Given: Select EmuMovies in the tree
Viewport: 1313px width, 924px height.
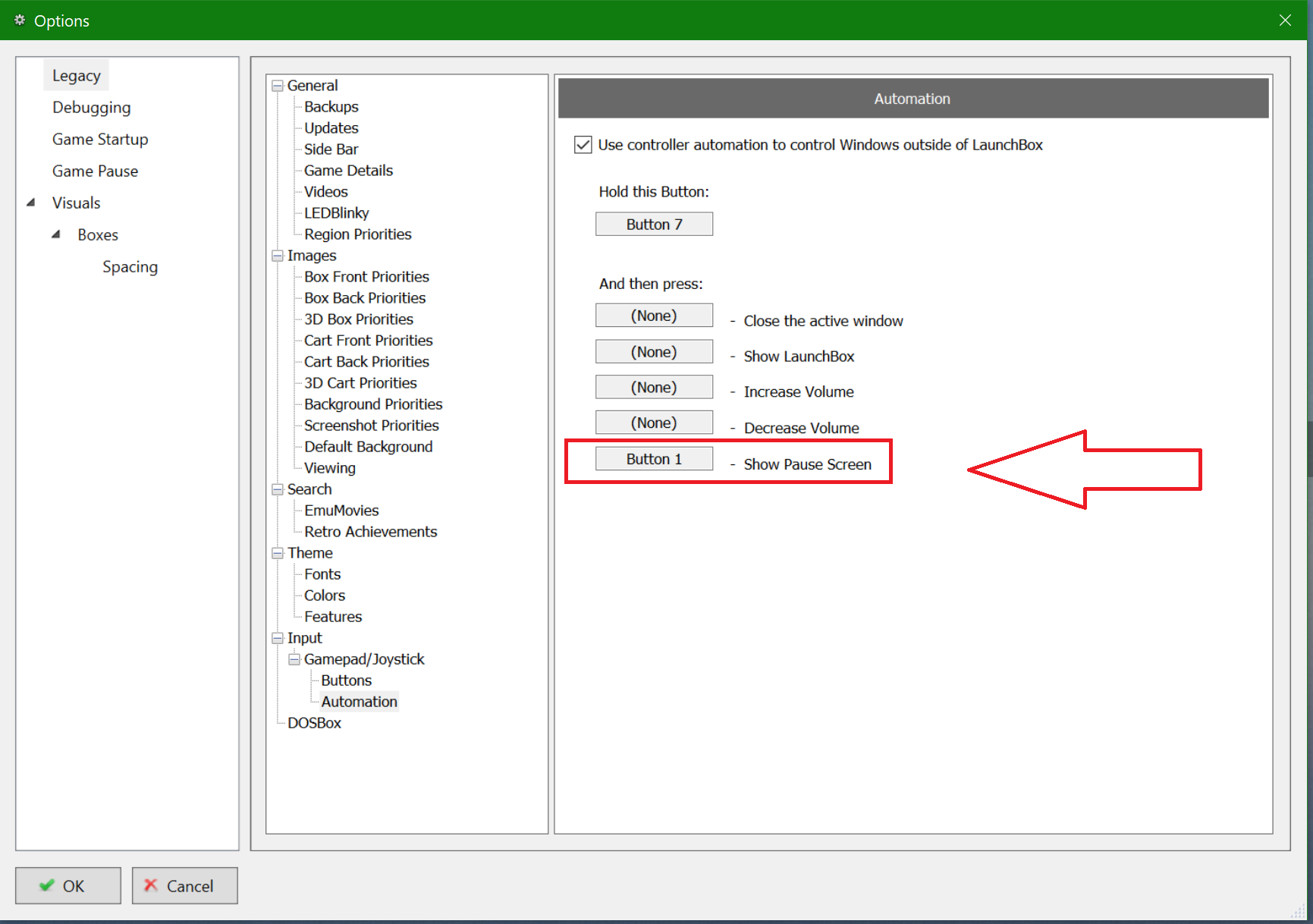Looking at the screenshot, I should pos(341,511).
